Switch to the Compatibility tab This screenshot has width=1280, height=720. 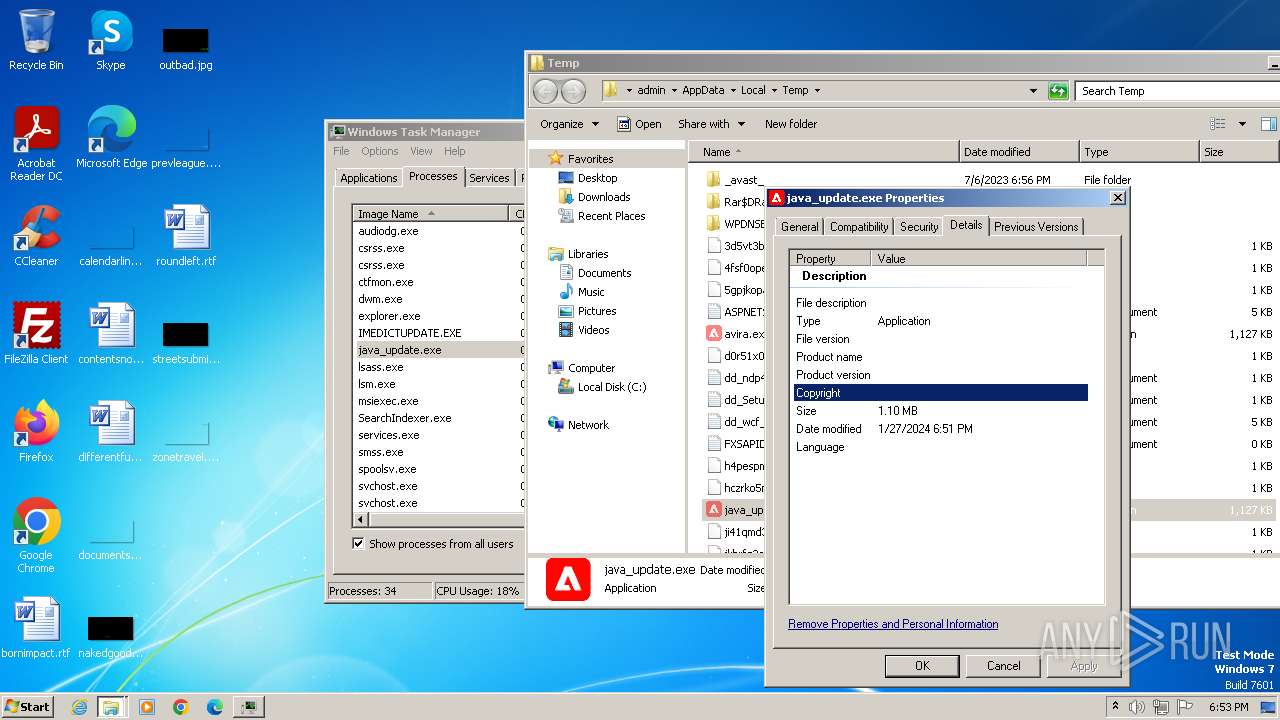[x=859, y=227]
